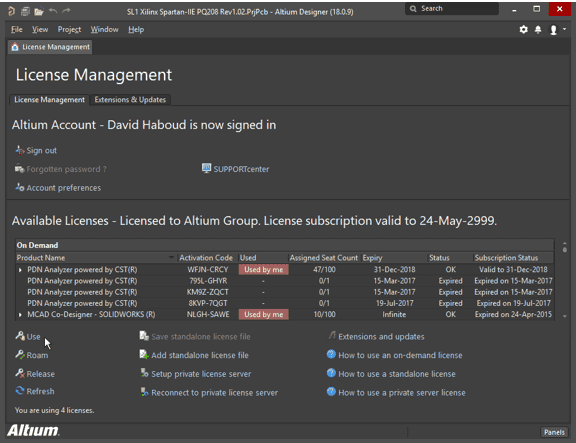Click the Panels button
The height and width of the screenshot is (443, 576).
tap(554, 432)
